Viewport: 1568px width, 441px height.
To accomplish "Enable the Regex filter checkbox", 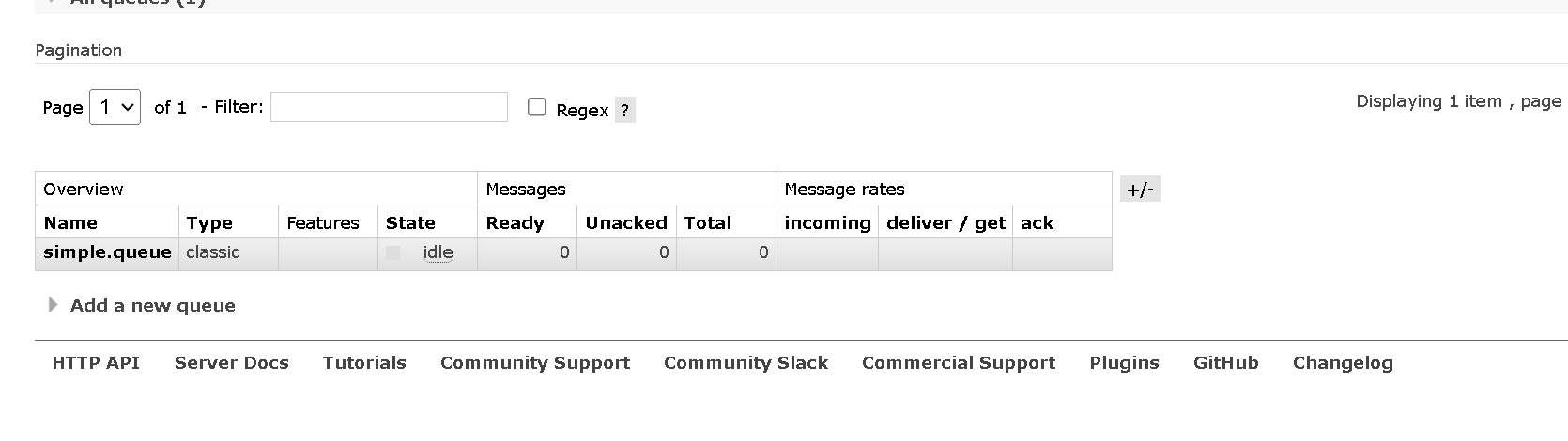I will click(537, 107).
